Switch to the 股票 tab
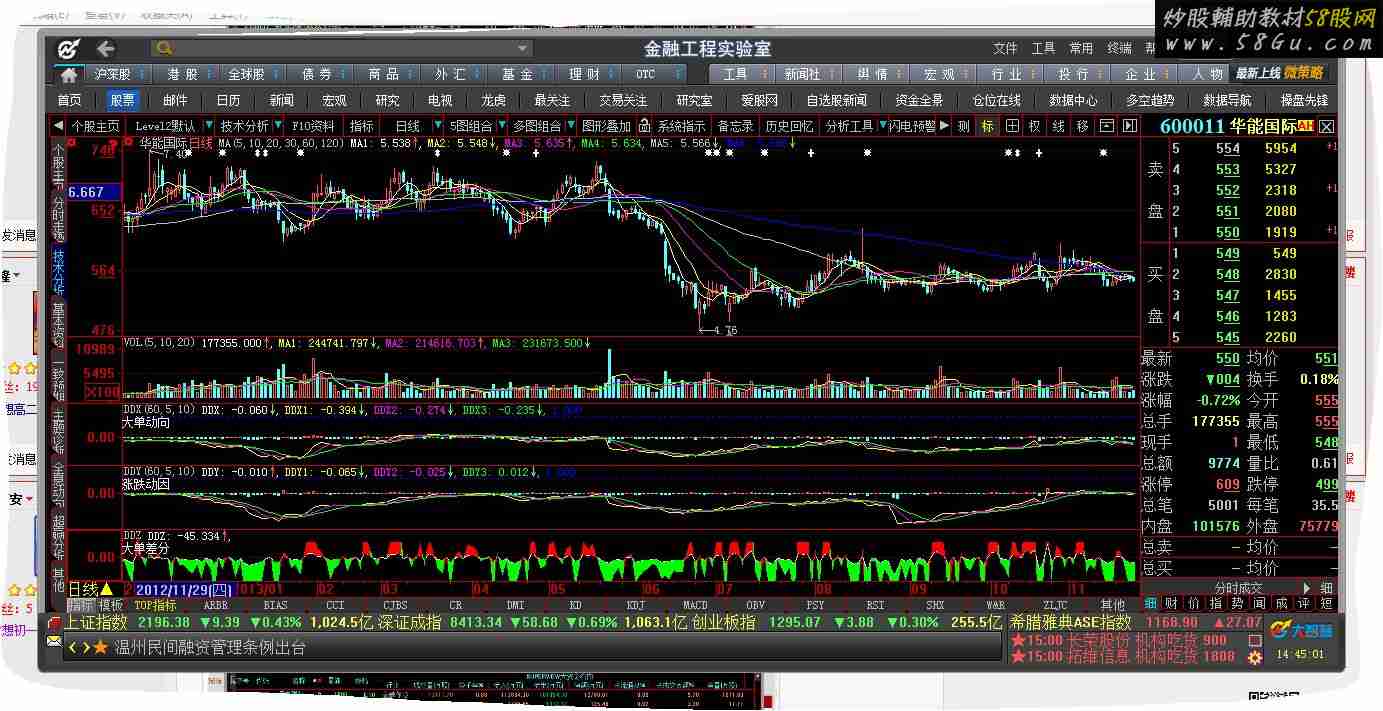This screenshot has width=1383, height=711. [122, 100]
